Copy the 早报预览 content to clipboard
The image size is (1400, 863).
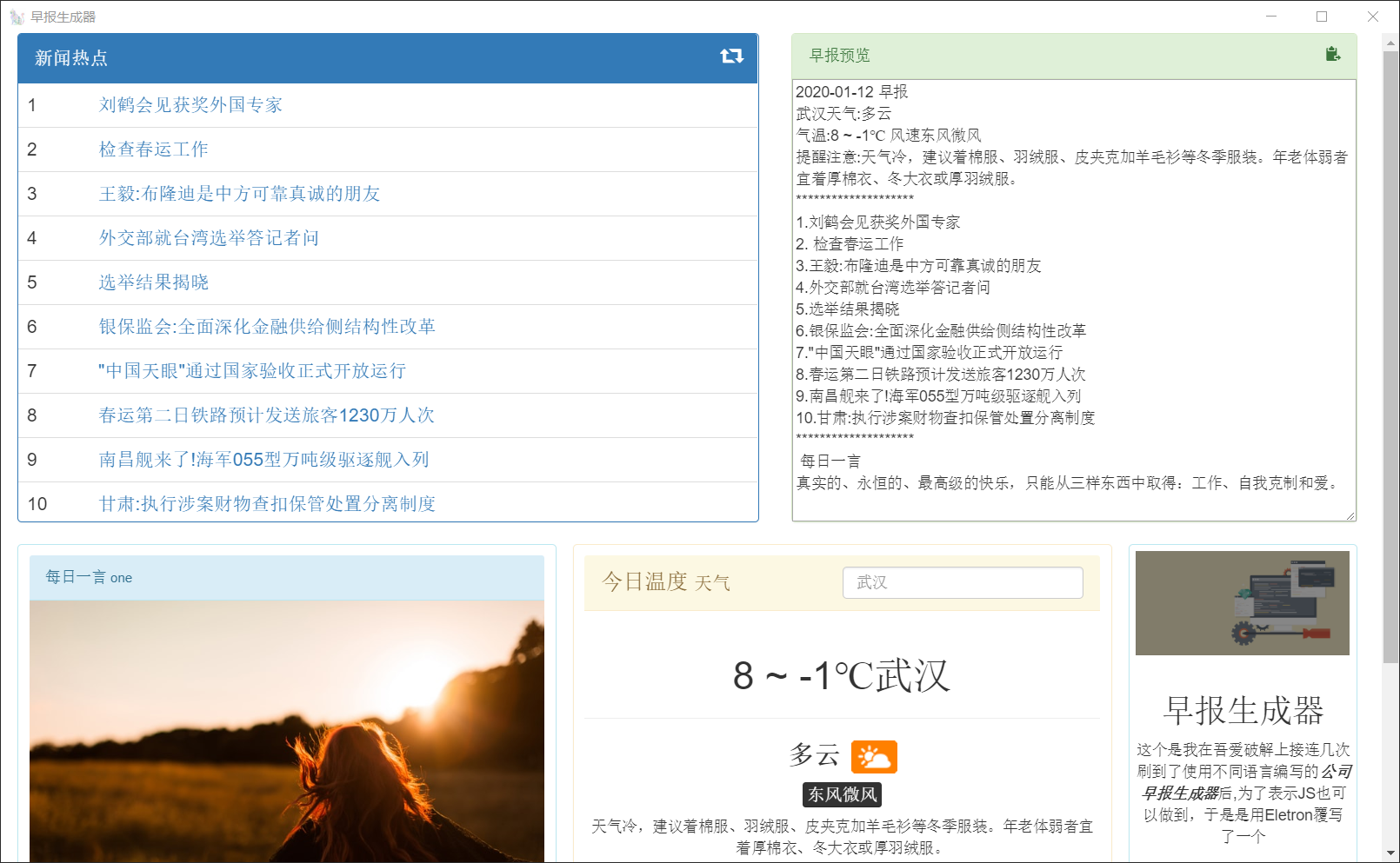[1333, 55]
